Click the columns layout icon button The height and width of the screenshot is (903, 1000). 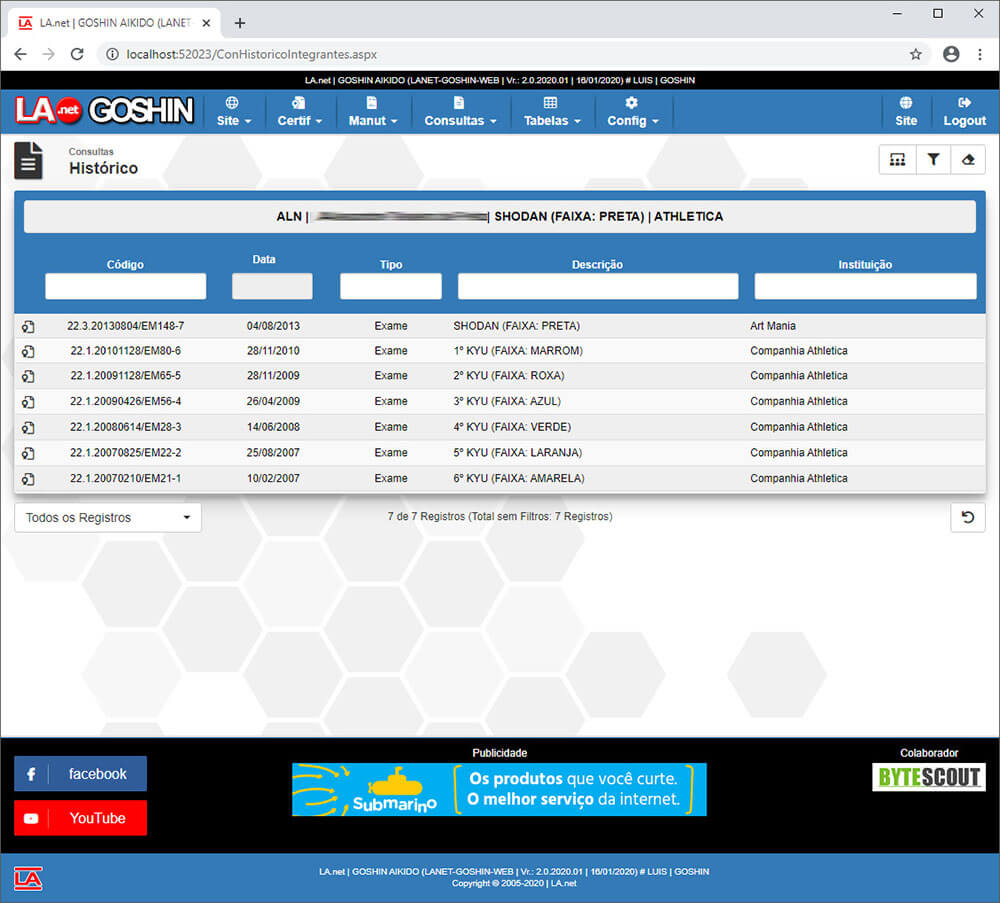[897, 160]
